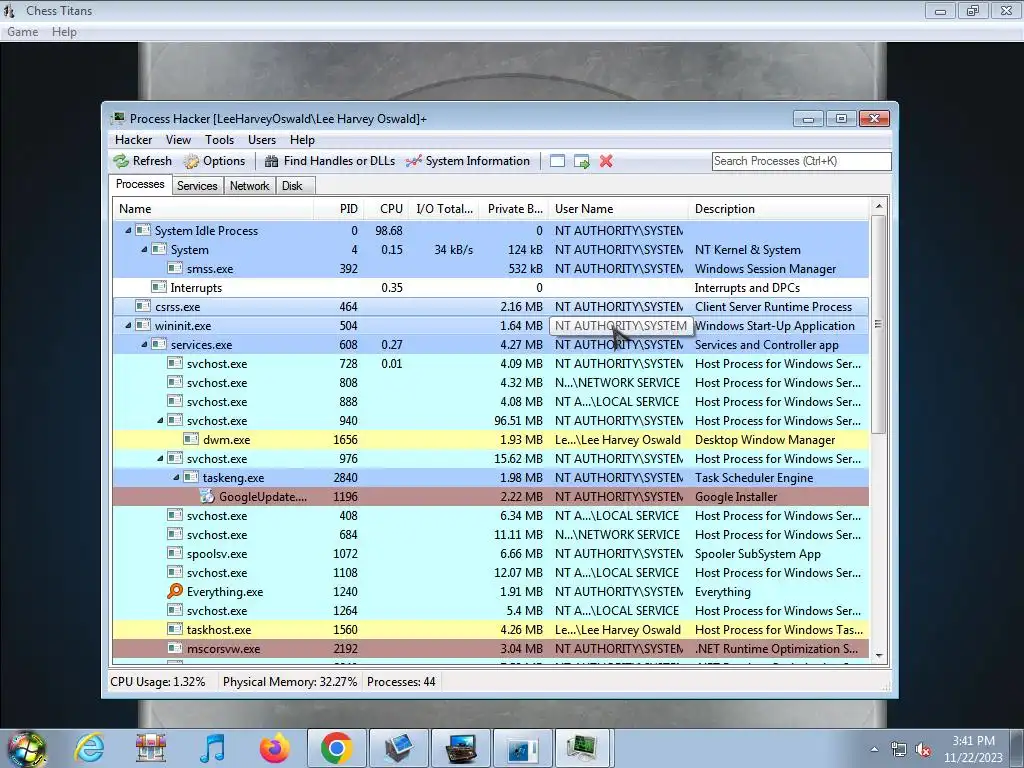The height and width of the screenshot is (768, 1024).
Task: Open Chess Titans Game menu
Action: click(x=22, y=32)
